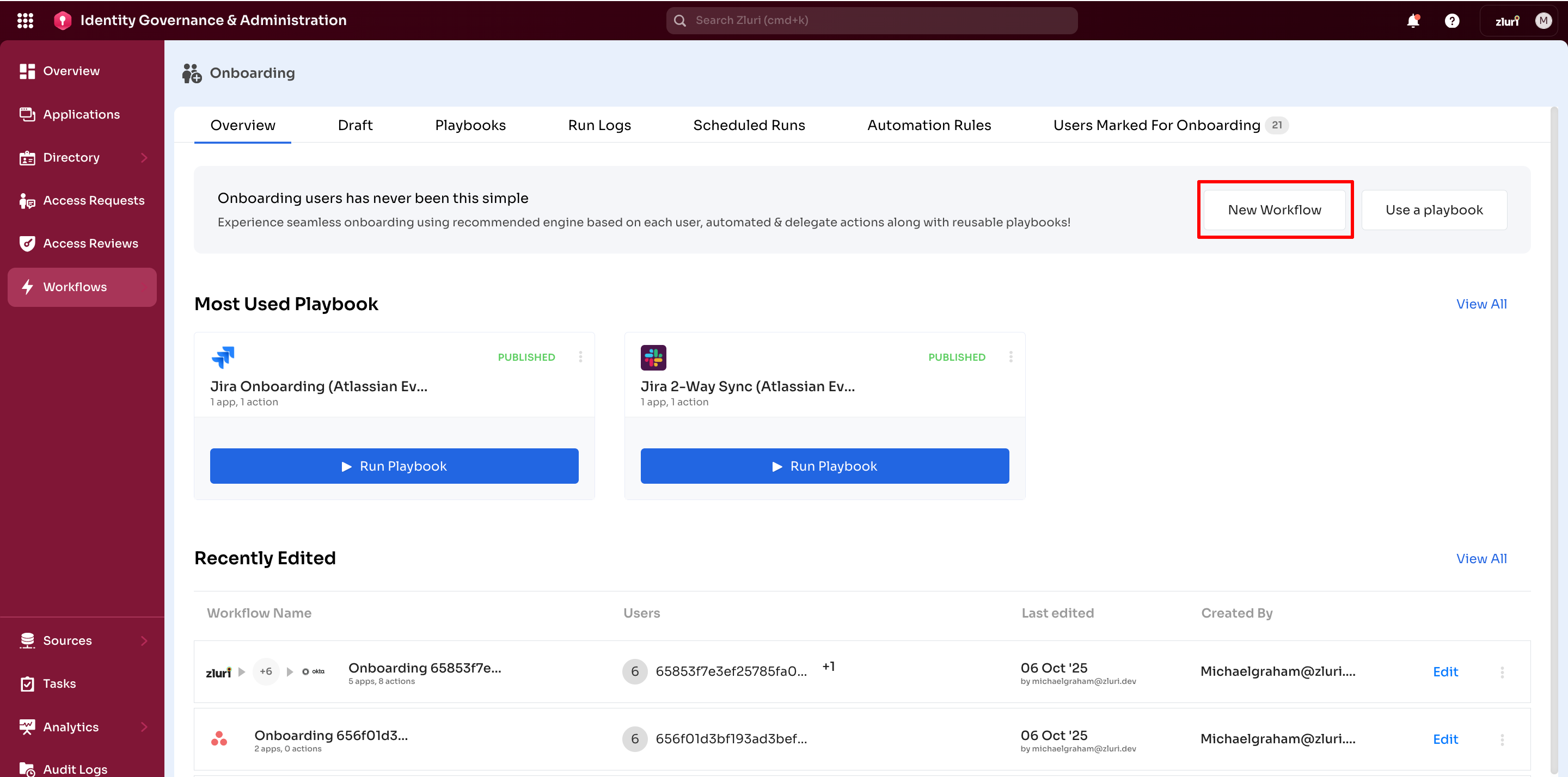Open the notifications bell

coord(1413,20)
